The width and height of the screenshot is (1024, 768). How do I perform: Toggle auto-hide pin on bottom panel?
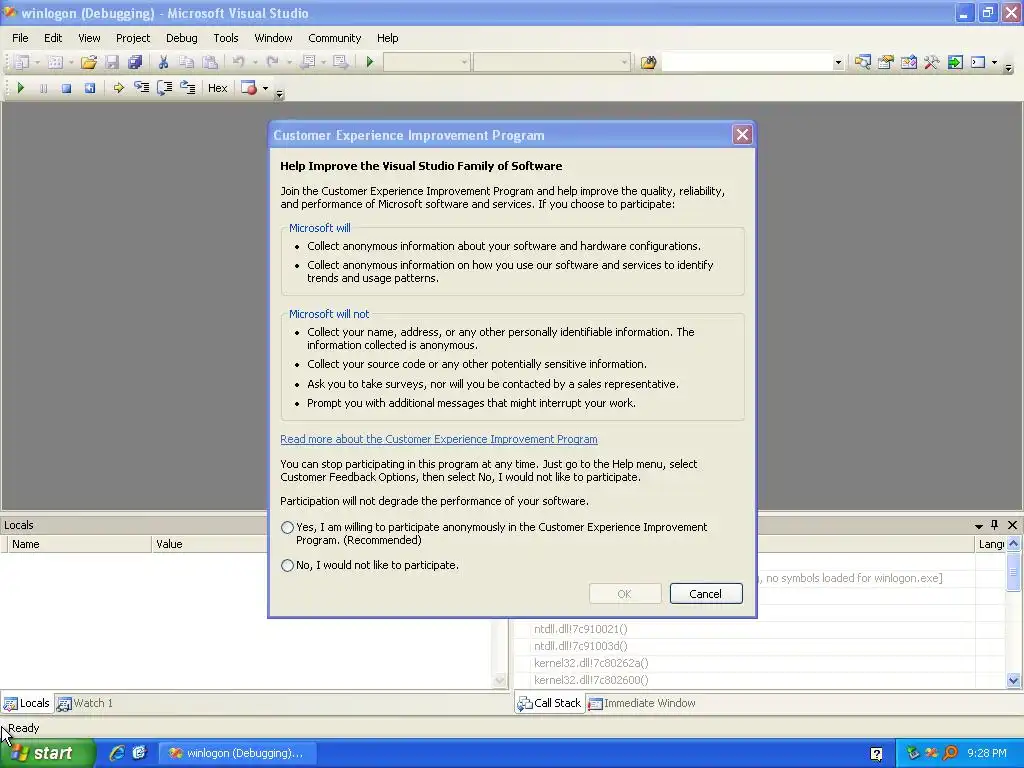[x=995, y=525]
